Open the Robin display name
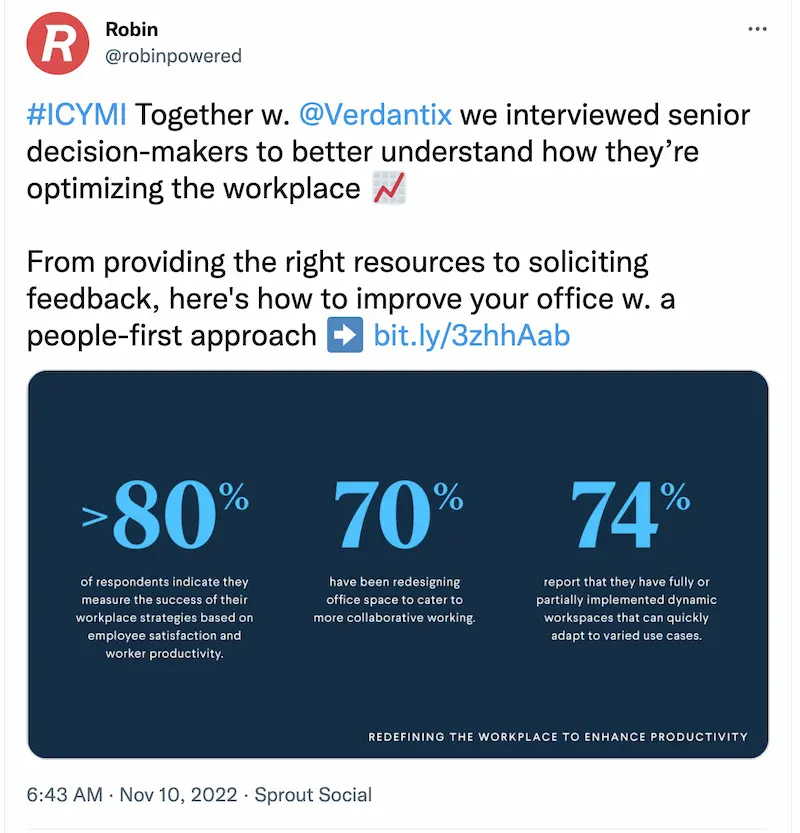This screenshot has width=800, height=833. click(x=131, y=29)
